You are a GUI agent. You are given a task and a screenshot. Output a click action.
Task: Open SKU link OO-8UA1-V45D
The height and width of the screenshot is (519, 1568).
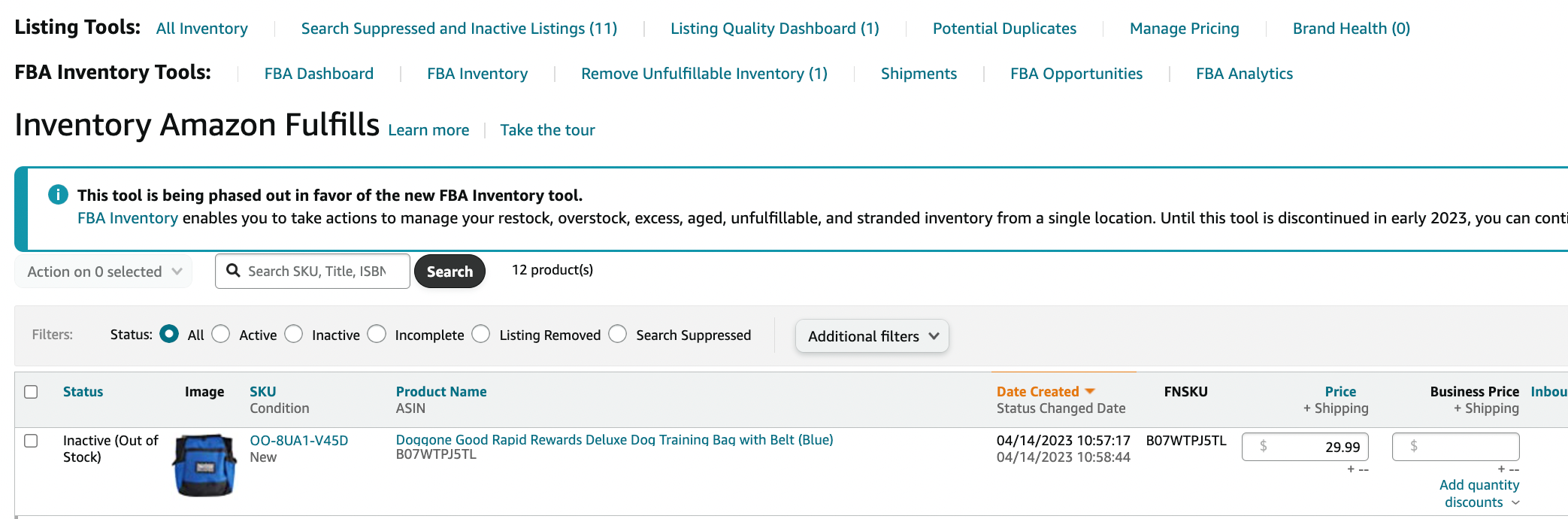298,441
